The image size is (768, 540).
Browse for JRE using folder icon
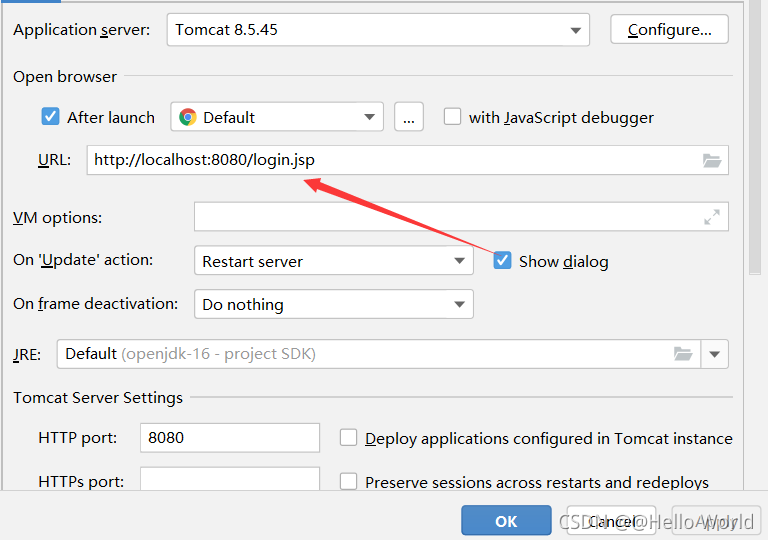pos(683,354)
